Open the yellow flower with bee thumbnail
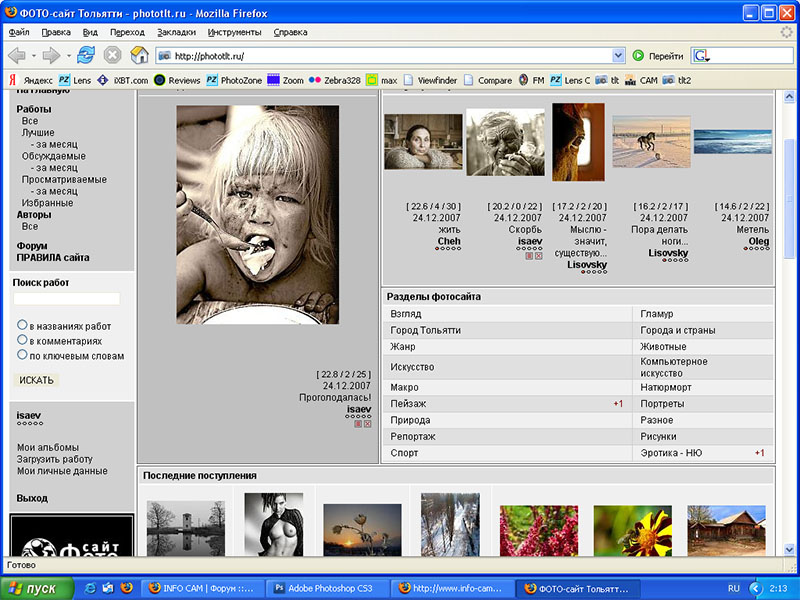This screenshot has height=600, width=800. tap(633, 530)
